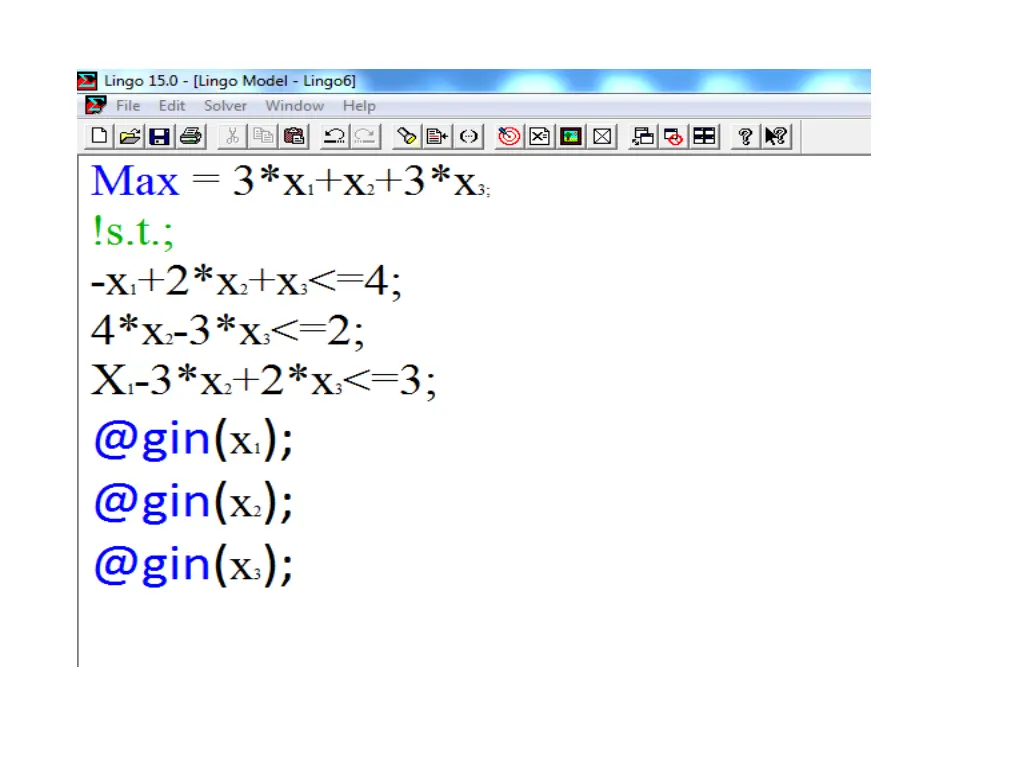Image resolution: width=1024 pixels, height=768 pixels.
Task: Open the Solution report icon
Action: pos(539,136)
